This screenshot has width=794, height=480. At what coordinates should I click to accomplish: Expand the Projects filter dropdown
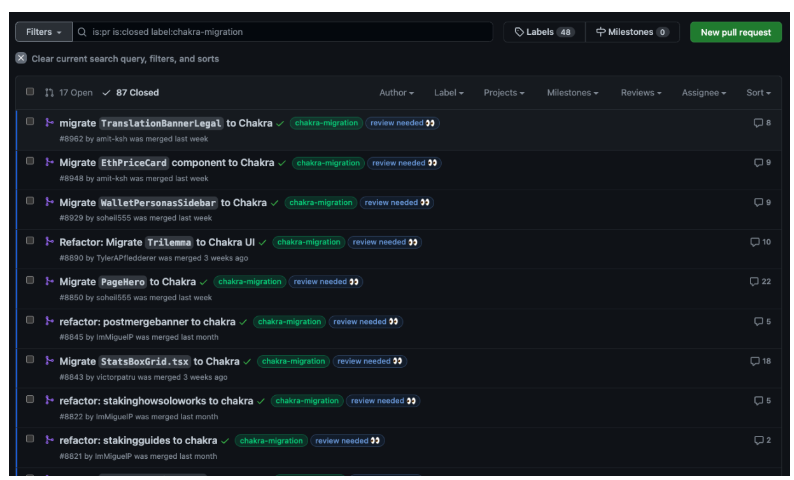click(x=504, y=93)
